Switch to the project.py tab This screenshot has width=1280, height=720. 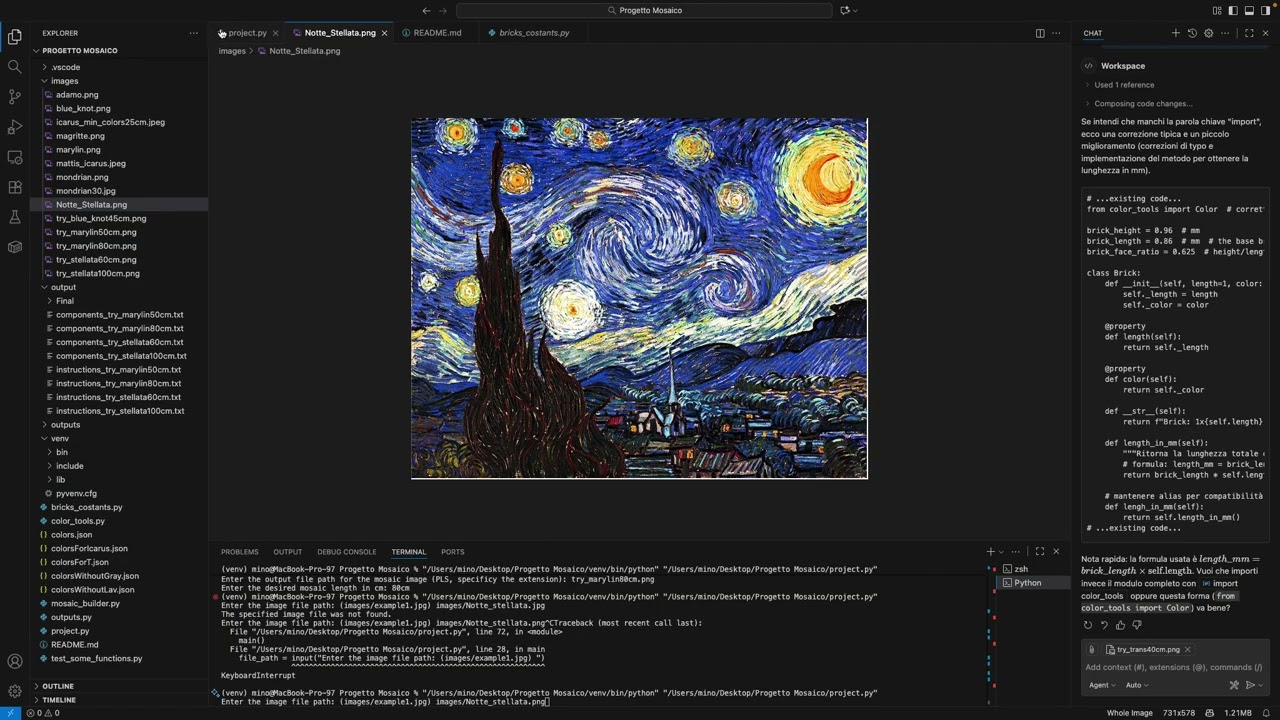(x=247, y=33)
